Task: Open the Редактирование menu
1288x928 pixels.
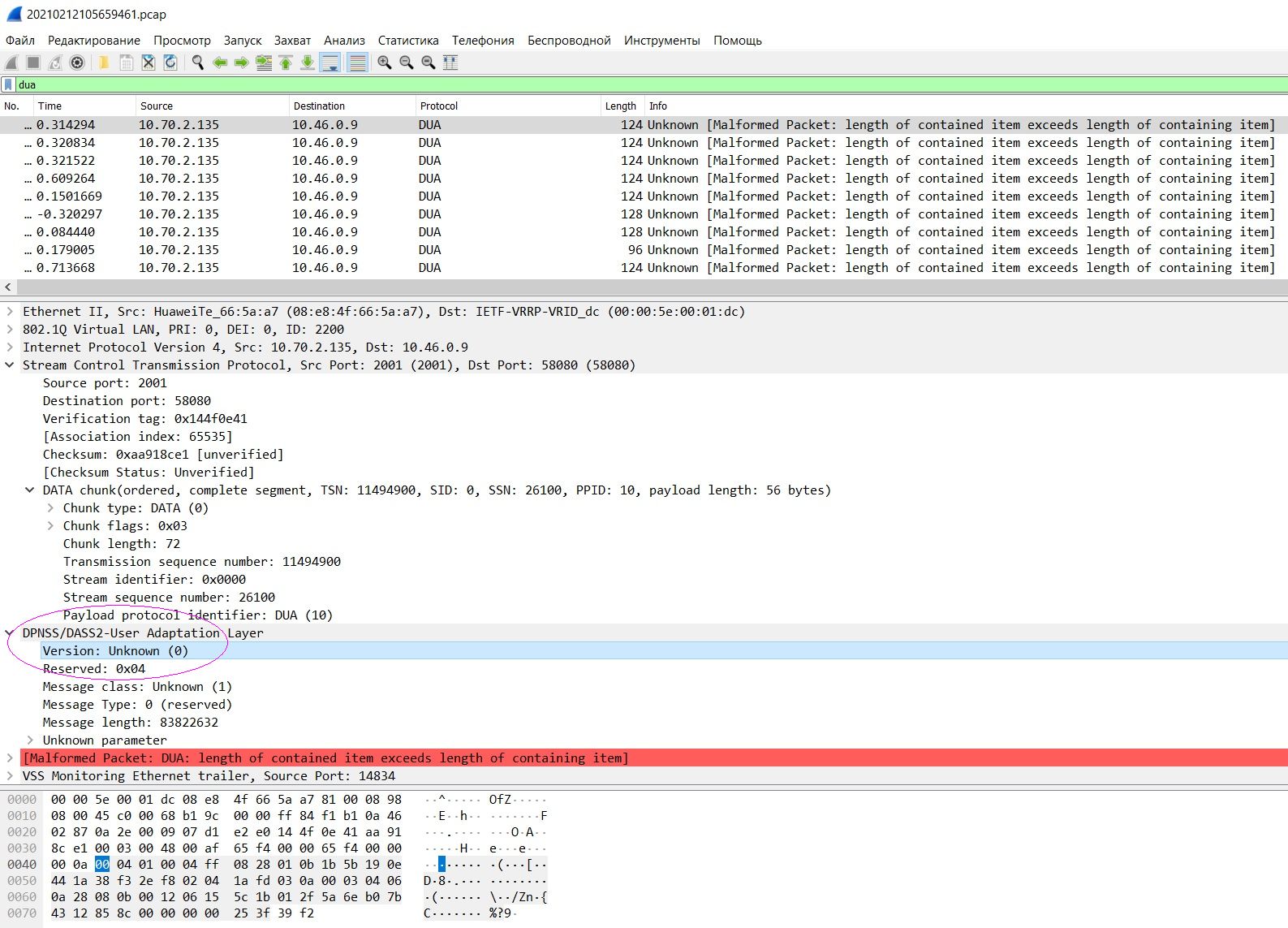Action: tap(94, 40)
